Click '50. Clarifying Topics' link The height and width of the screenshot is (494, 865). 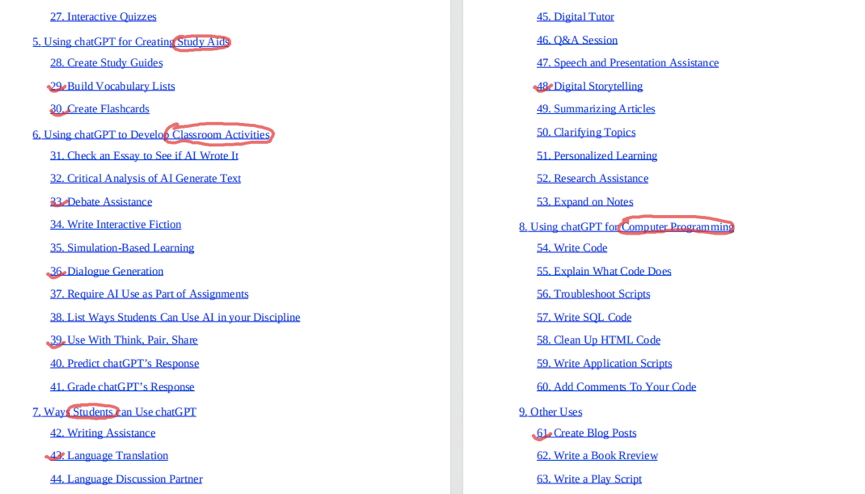pos(586,132)
